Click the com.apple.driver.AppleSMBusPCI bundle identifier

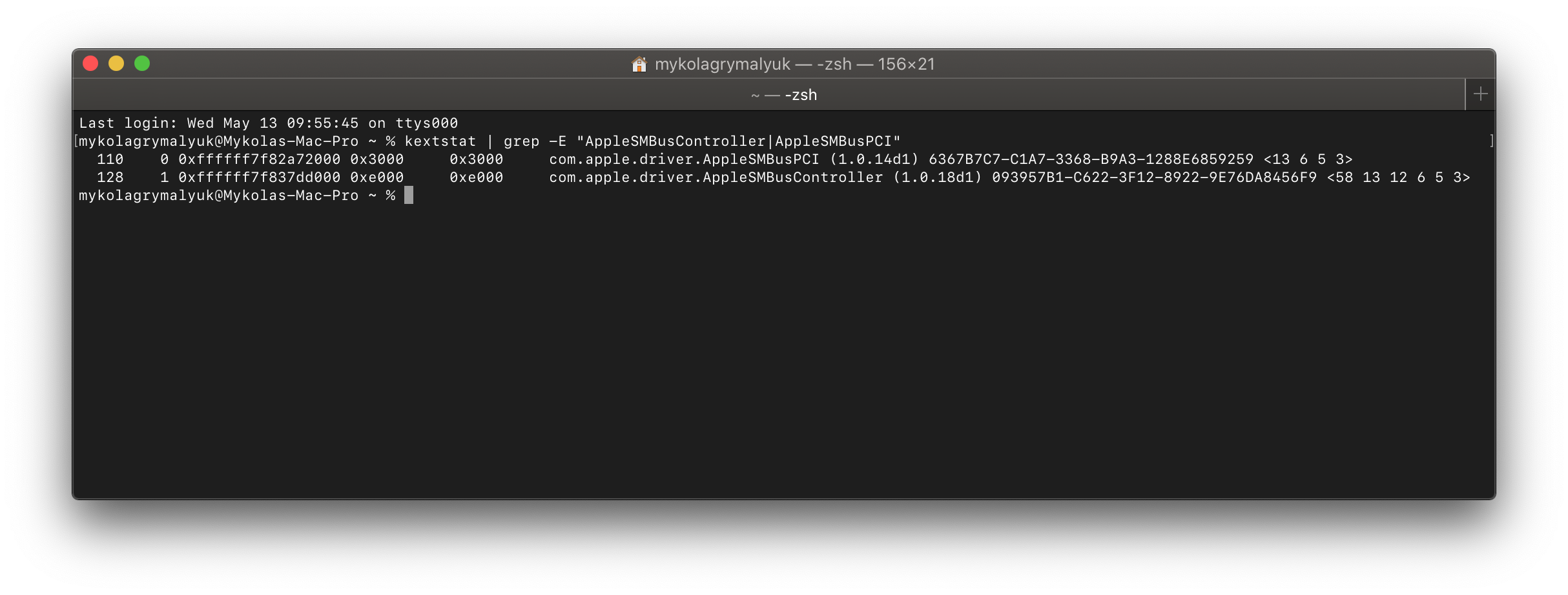coord(684,159)
